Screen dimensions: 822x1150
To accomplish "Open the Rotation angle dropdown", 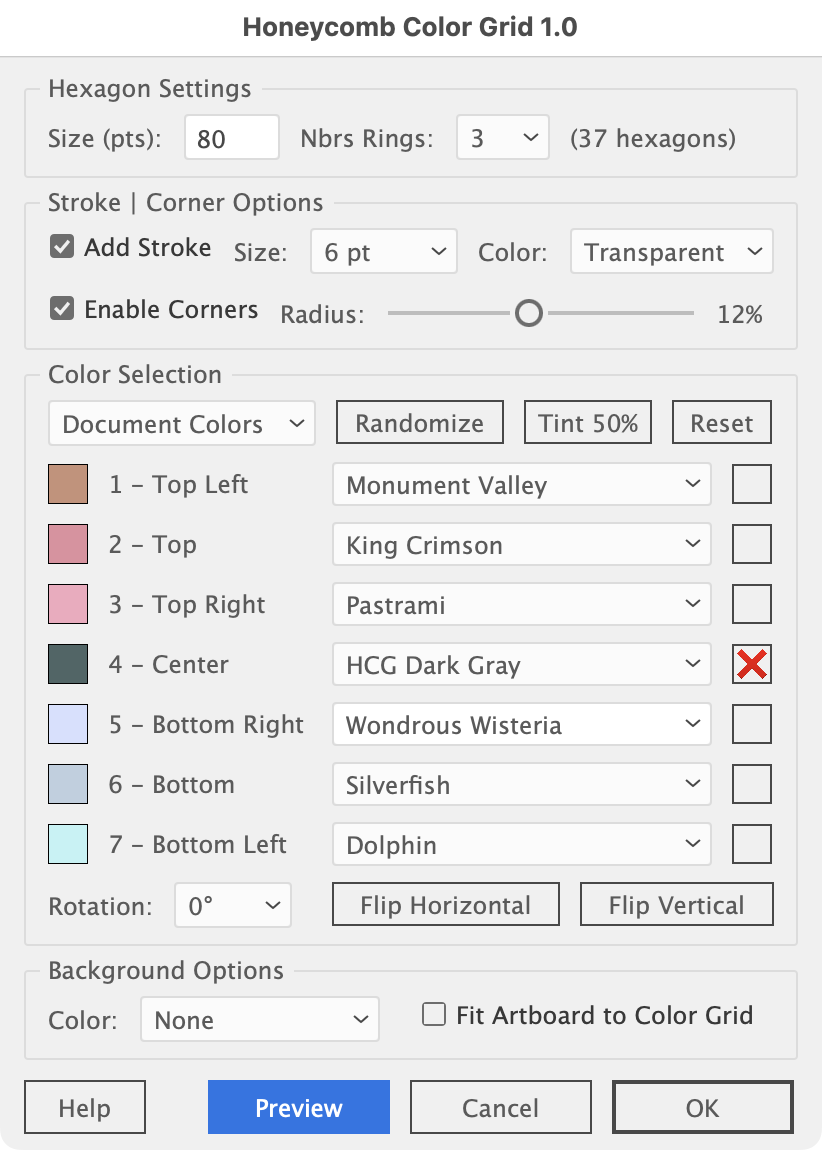I will (232, 906).
